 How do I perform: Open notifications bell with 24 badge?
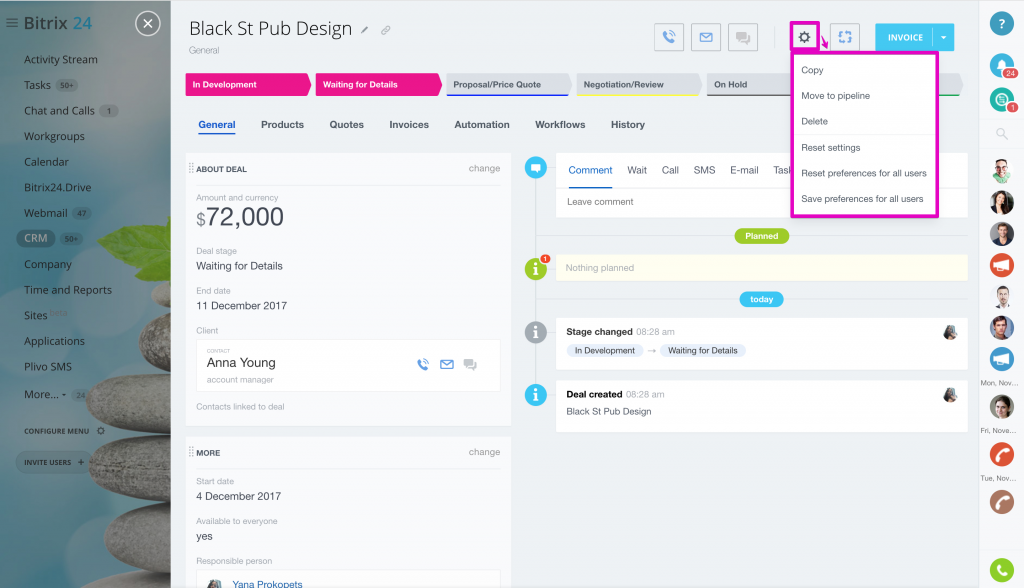click(1002, 65)
